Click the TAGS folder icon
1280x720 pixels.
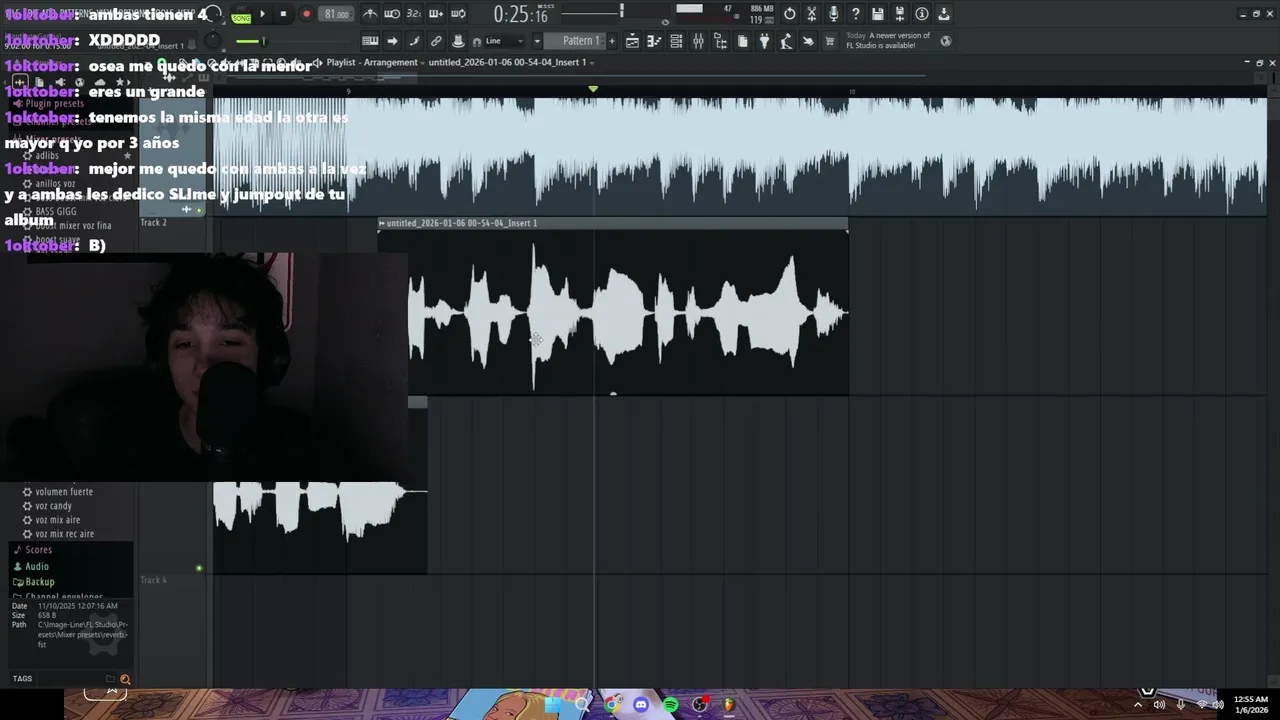pos(110,679)
